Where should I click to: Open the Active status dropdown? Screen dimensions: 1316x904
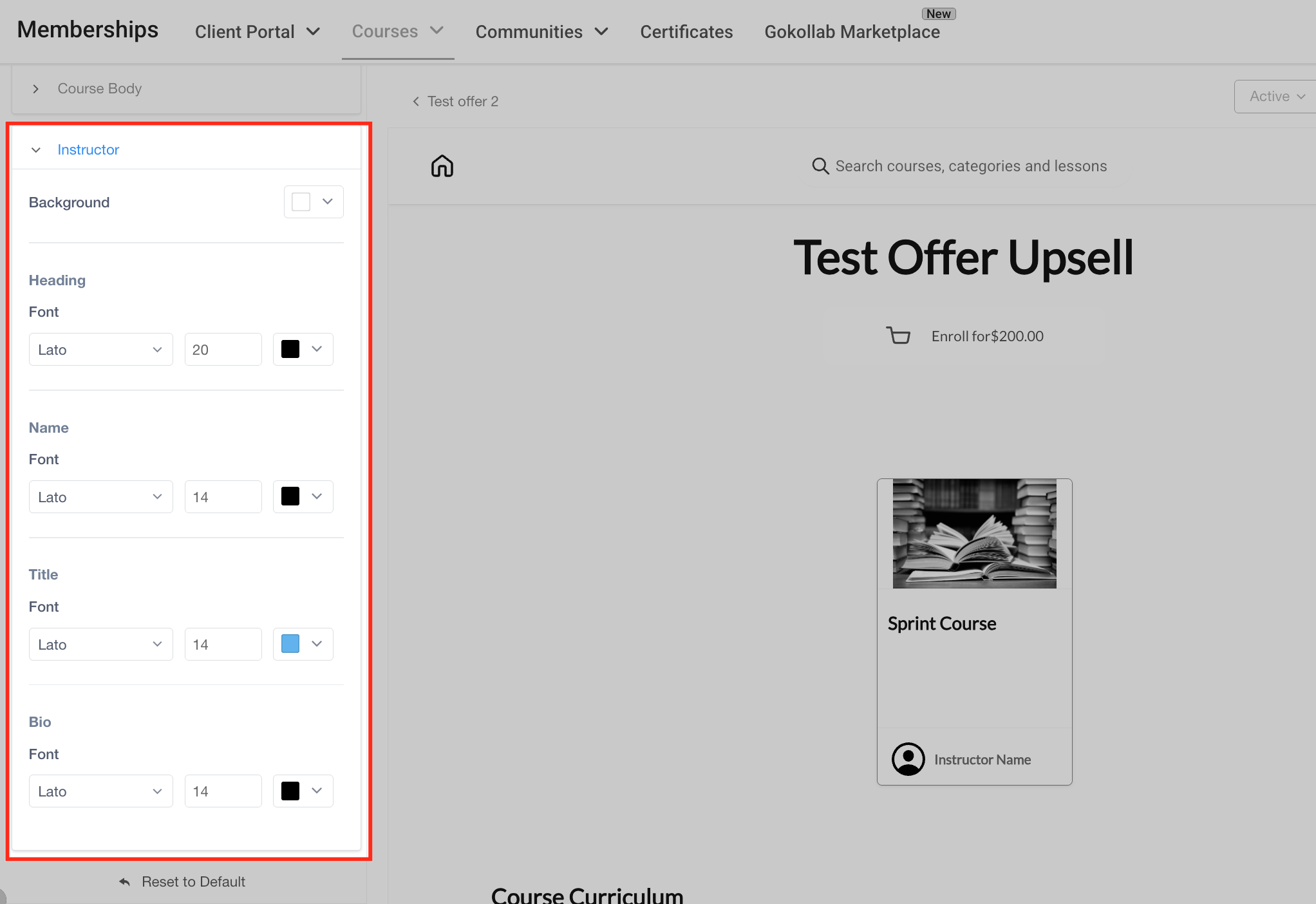1276,97
